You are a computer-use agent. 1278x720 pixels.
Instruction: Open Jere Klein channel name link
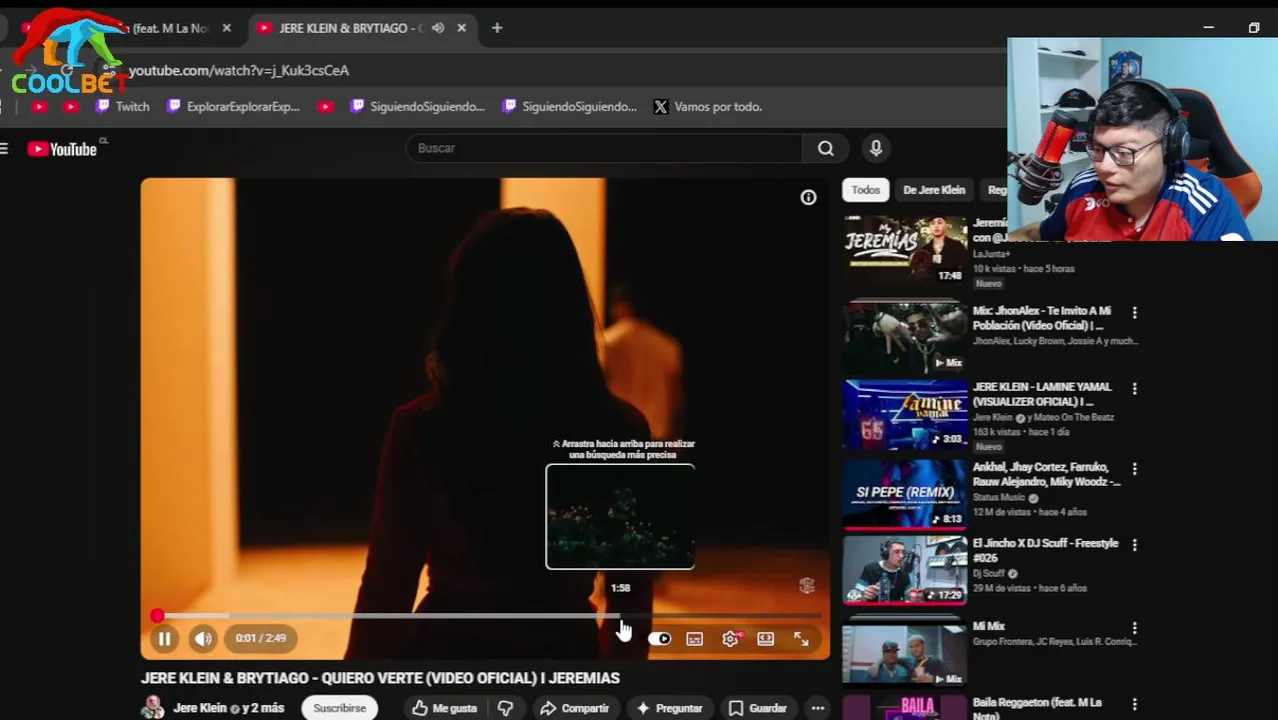coord(200,708)
